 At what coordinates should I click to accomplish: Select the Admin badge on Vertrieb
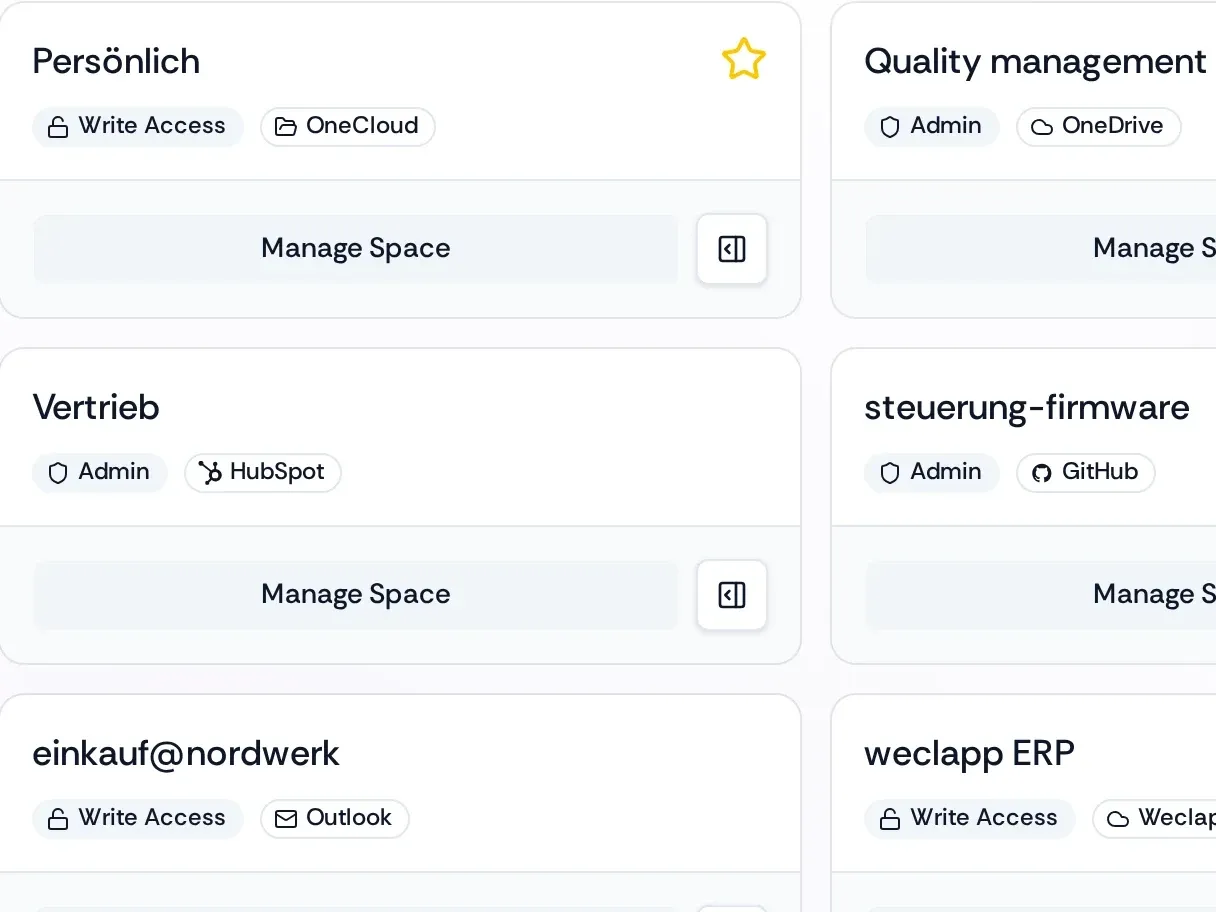[x=100, y=473]
